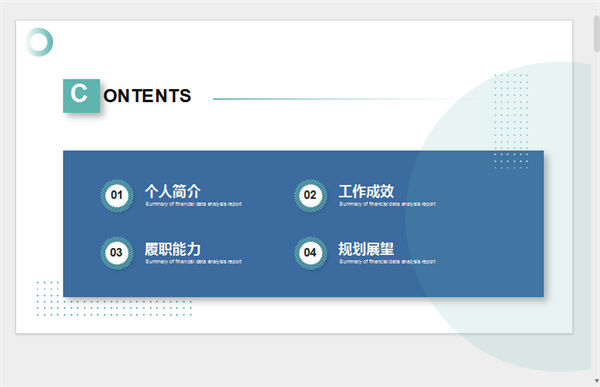Click the 03 numbered circle badge
The width and height of the screenshot is (600, 387).
[117, 253]
